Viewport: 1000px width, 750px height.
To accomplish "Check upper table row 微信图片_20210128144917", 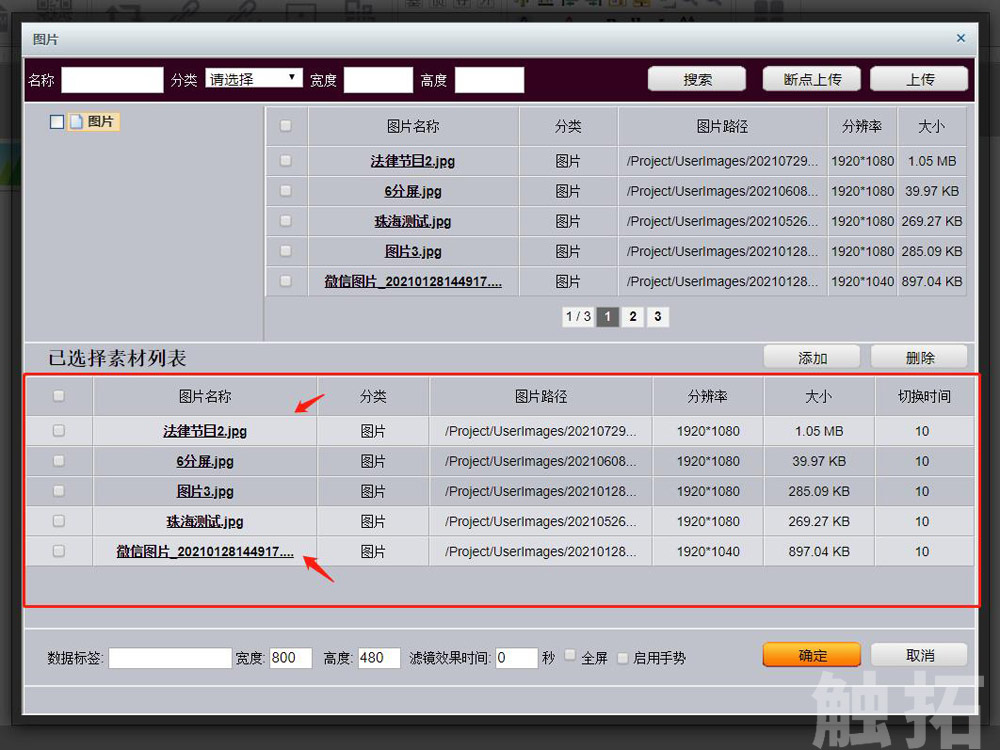I will coord(286,281).
